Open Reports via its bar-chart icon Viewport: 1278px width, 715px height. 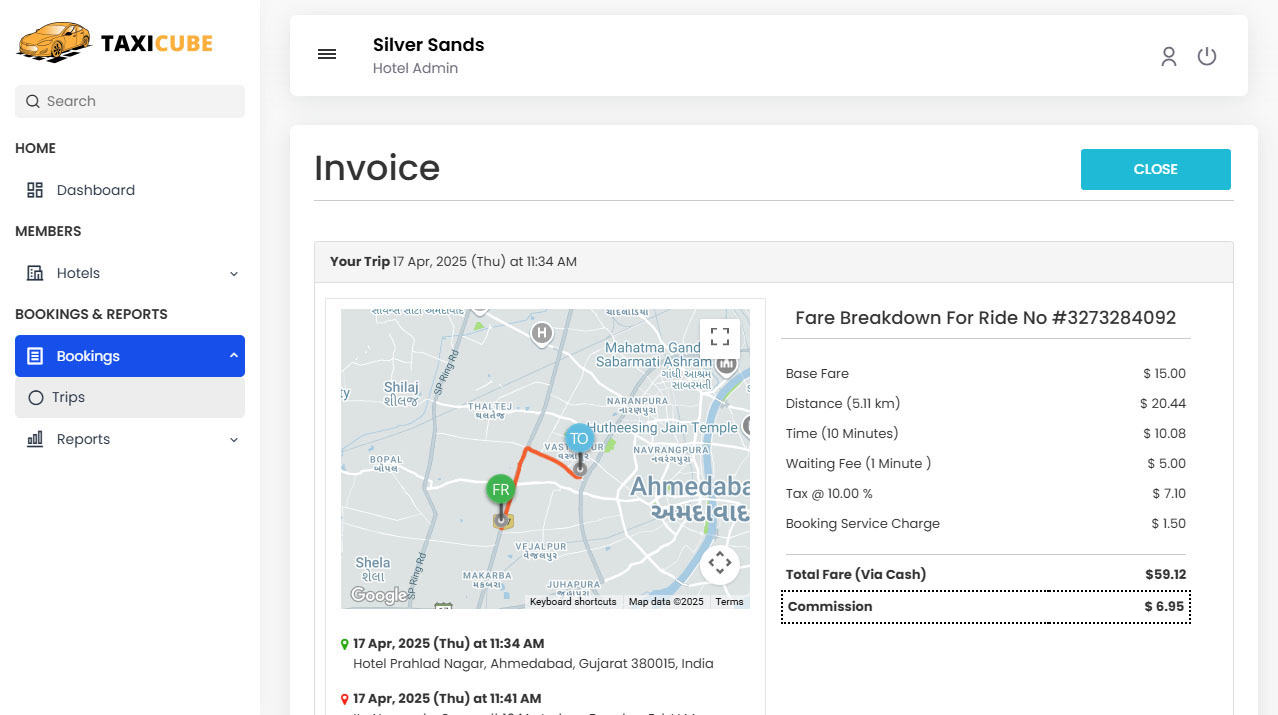(x=37, y=439)
